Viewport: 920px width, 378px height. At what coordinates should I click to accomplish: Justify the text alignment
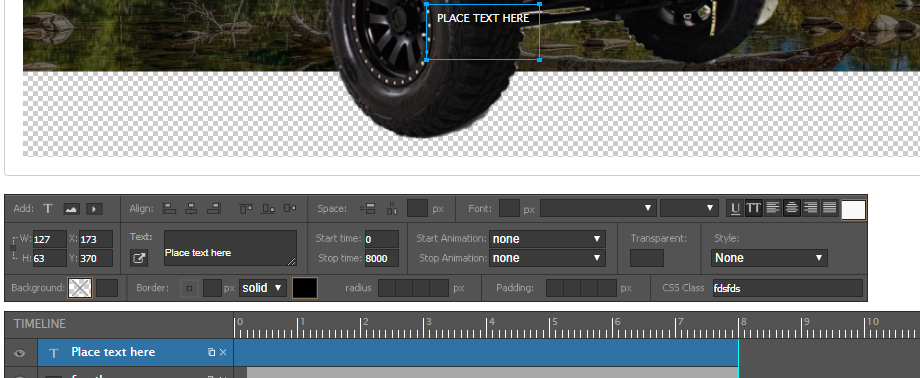(829, 208)
